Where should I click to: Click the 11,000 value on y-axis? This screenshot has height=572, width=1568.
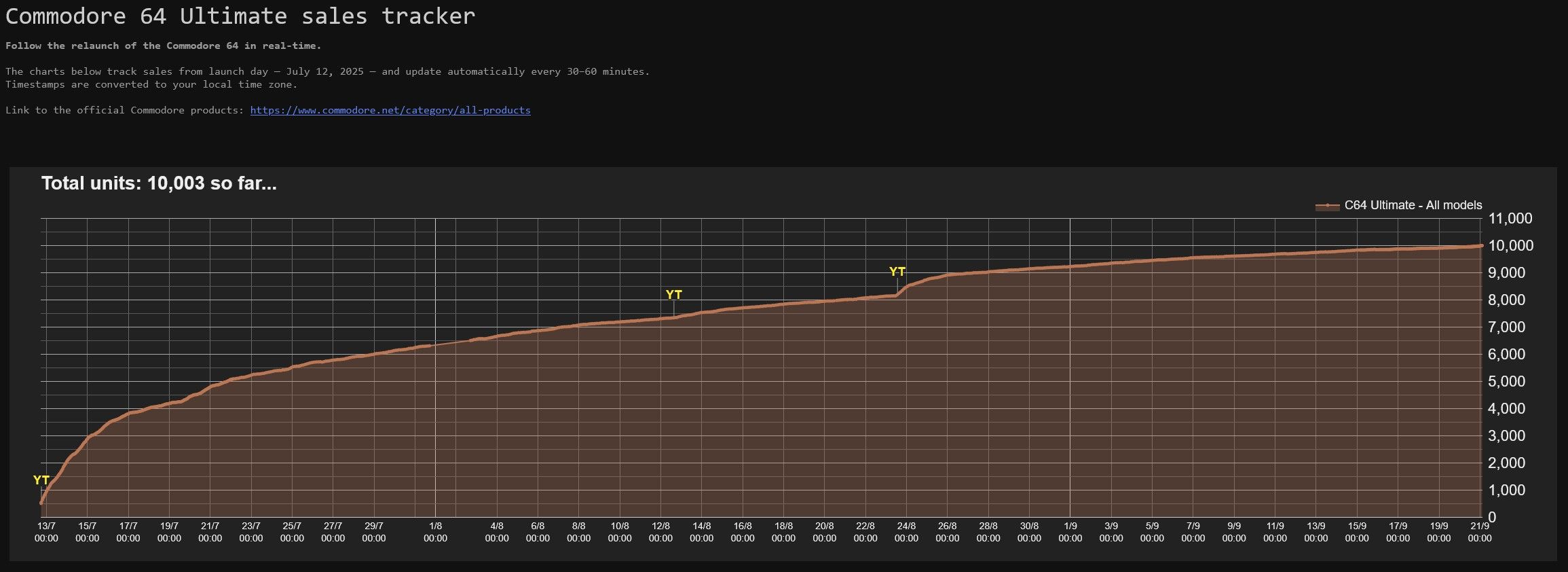click(x=1510, y=219)
